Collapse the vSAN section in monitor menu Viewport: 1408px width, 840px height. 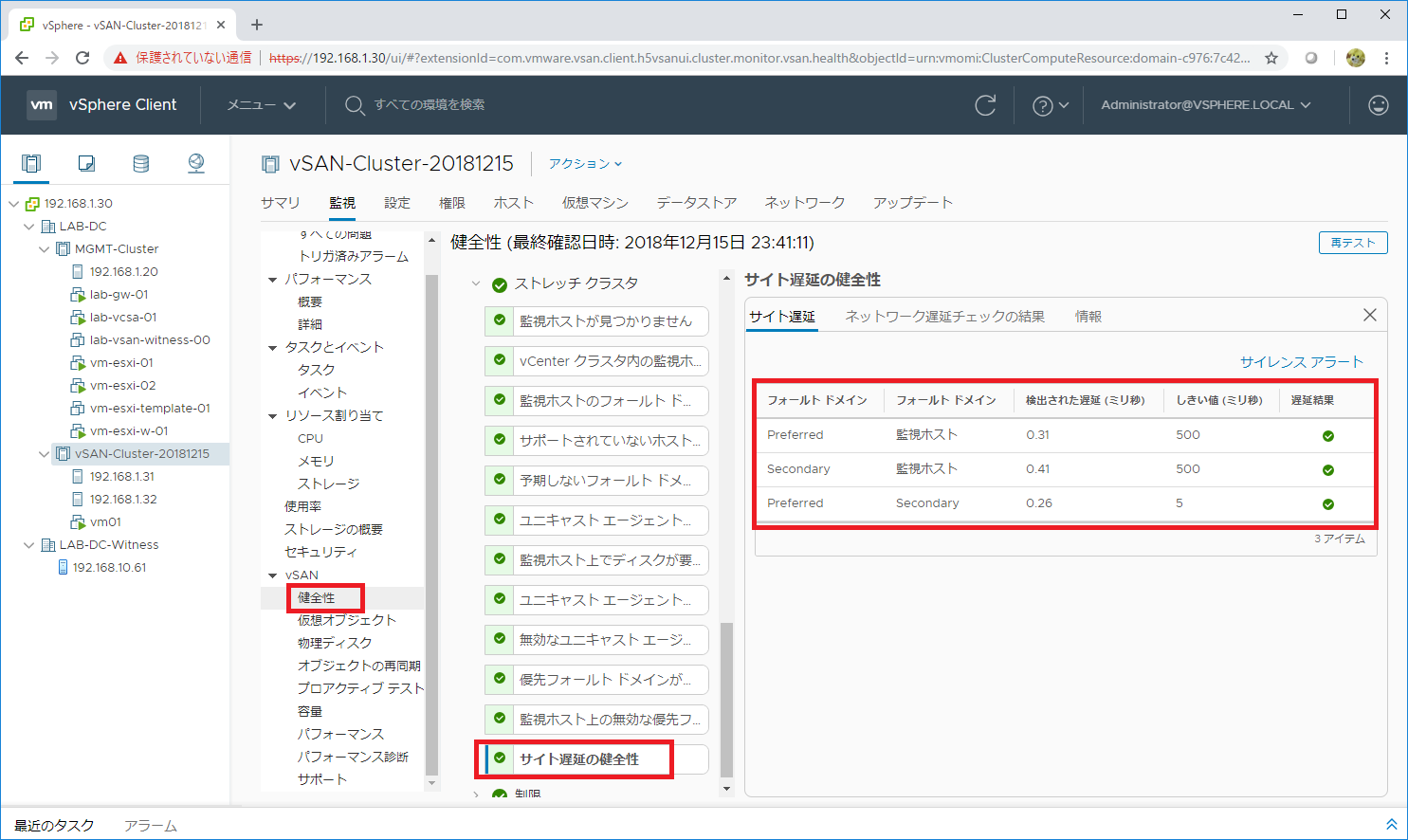click(272, 575)
